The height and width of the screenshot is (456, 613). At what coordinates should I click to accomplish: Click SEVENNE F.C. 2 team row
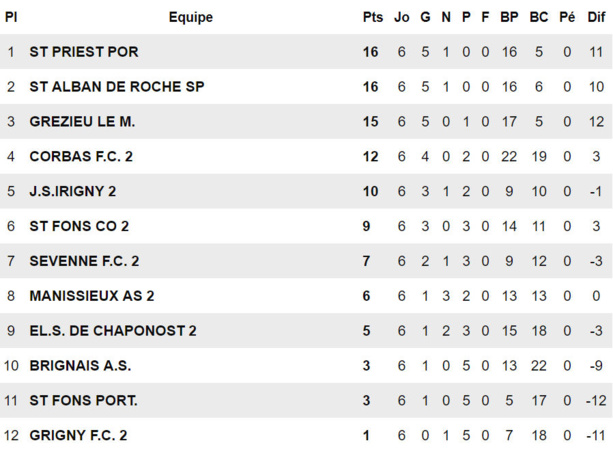click(x=84, y=261)
